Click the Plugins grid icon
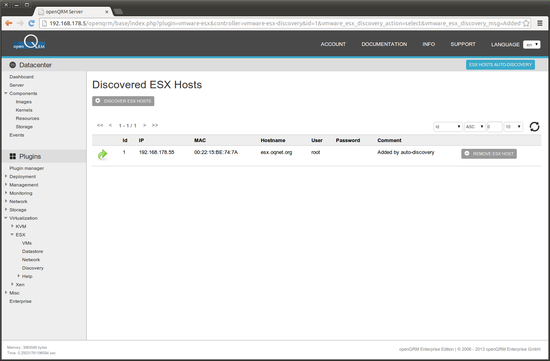The width and height of the screenshot is (550, 361). click(13, 156)
